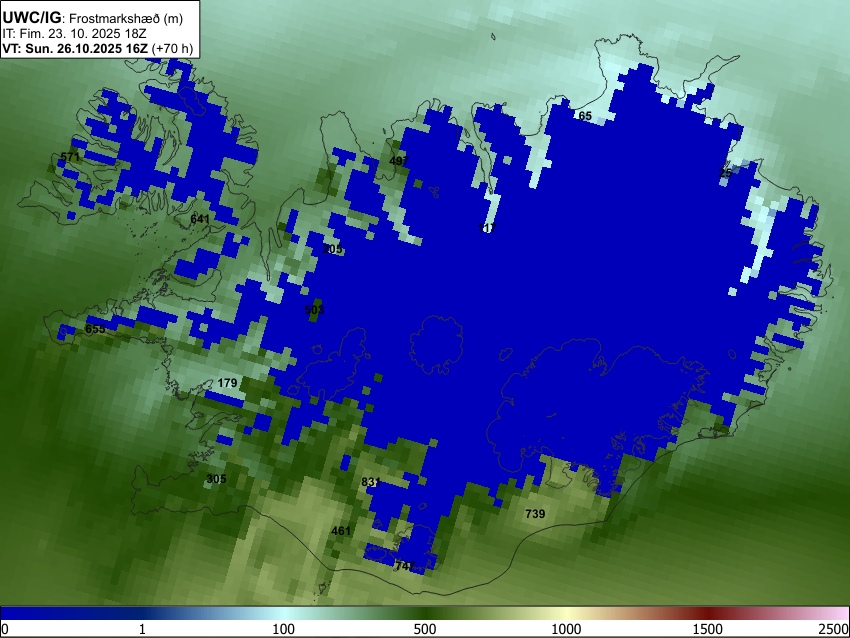Click the 461 value in the south
Viewport: 850px width, 638px height.
[341, 531]
